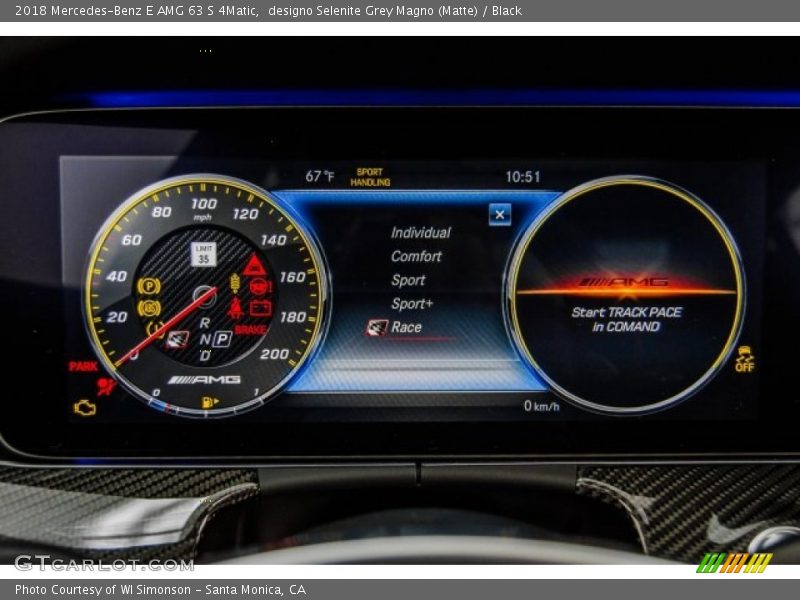Tap the red PARK warning text
This screenshot has height=600, width=800.
(x=83, y=366)
